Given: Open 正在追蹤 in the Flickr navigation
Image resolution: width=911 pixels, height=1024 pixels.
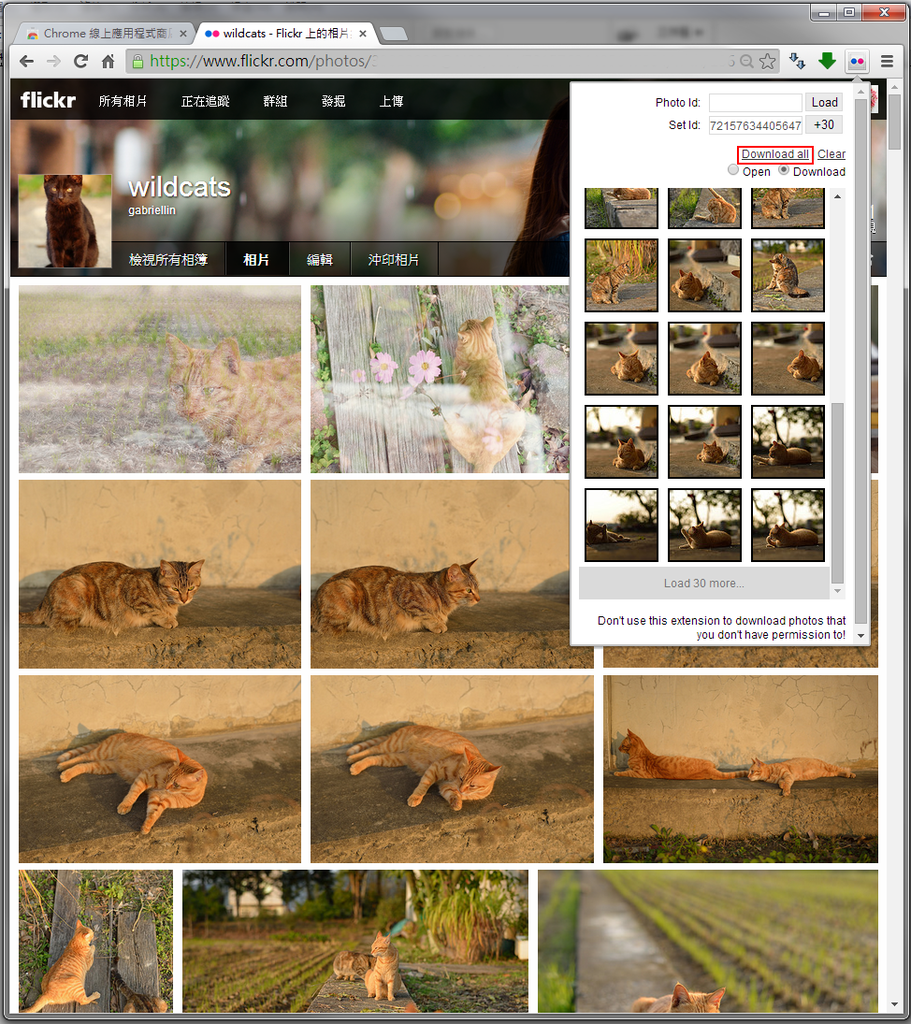Looking at the screenshot, I should click(205, 101).
